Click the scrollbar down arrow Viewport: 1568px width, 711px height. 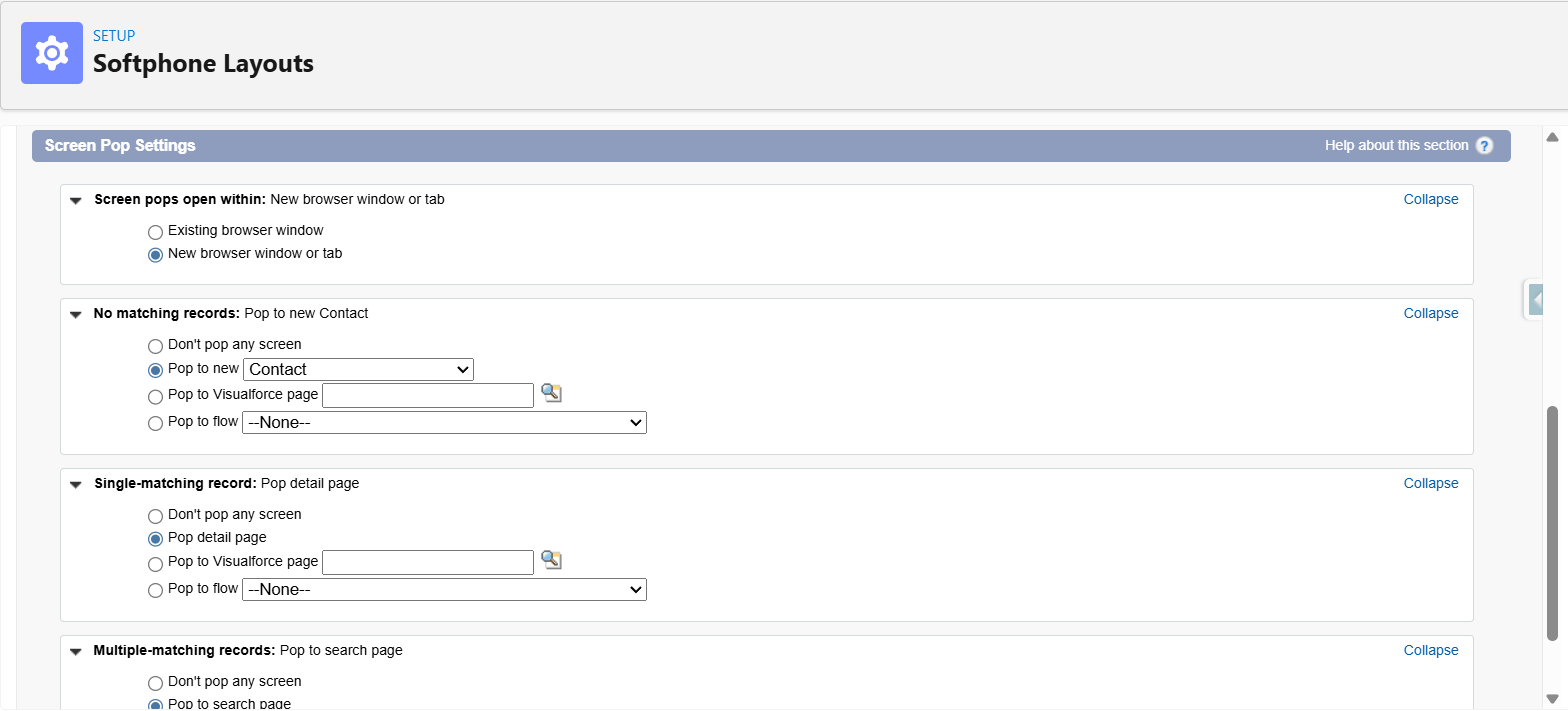pos(1552,698)
